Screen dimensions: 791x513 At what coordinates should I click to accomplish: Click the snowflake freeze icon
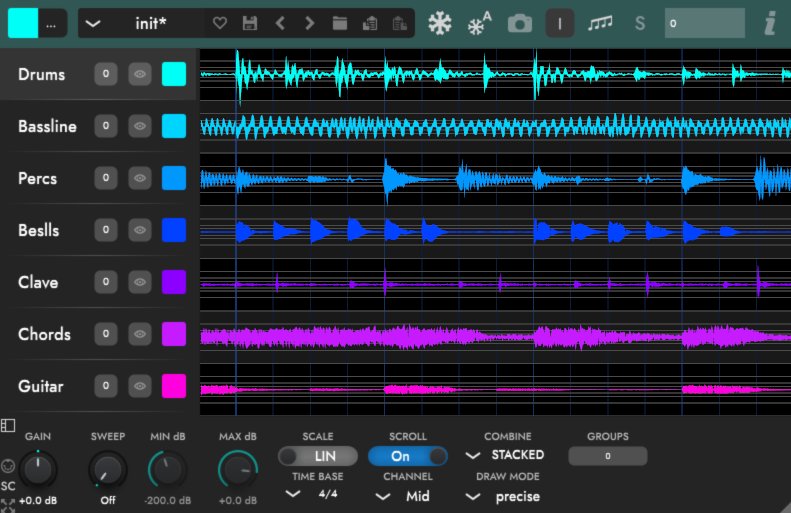coord(440,23)
